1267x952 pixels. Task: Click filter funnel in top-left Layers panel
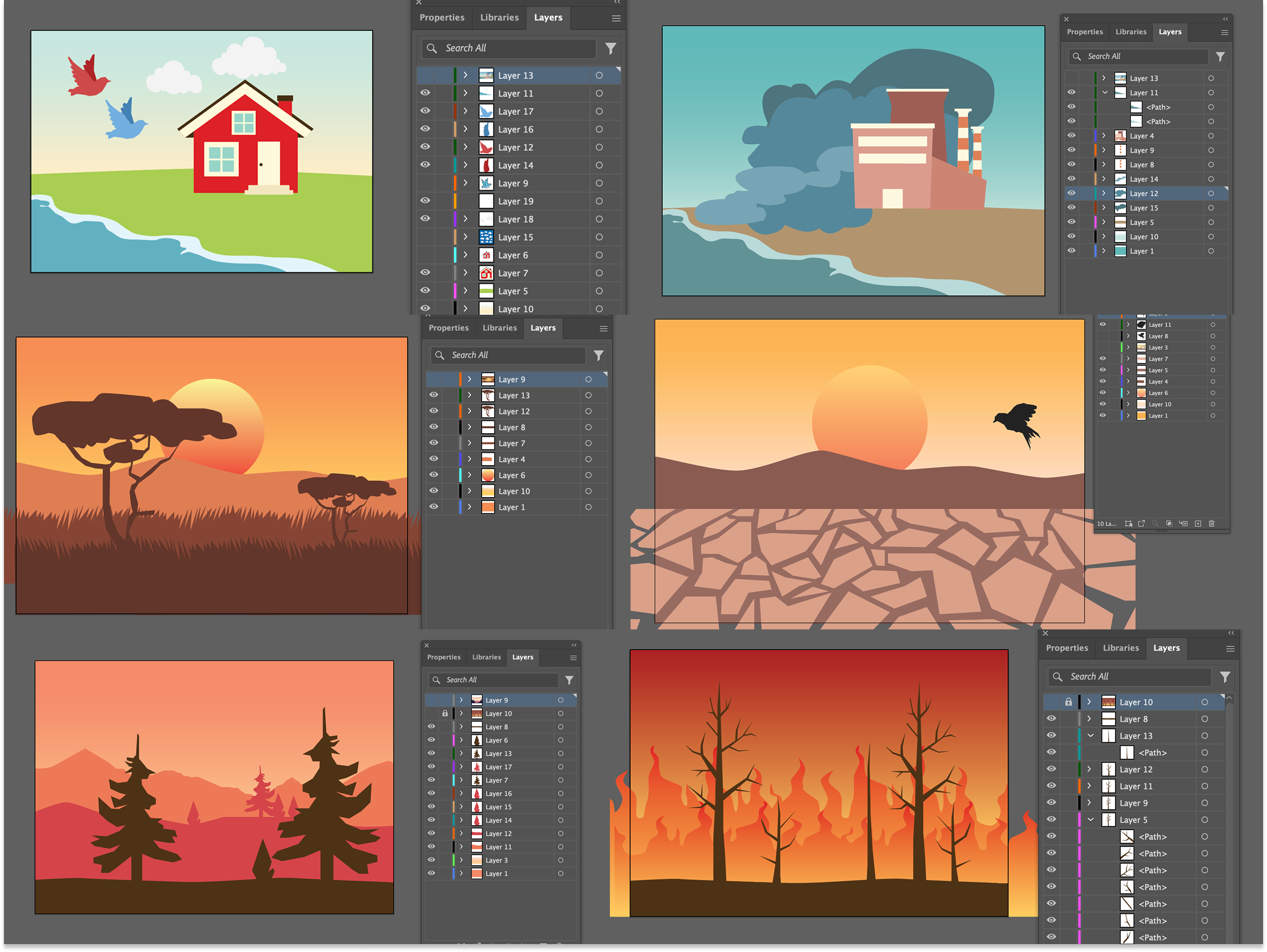tap(610, 49)
